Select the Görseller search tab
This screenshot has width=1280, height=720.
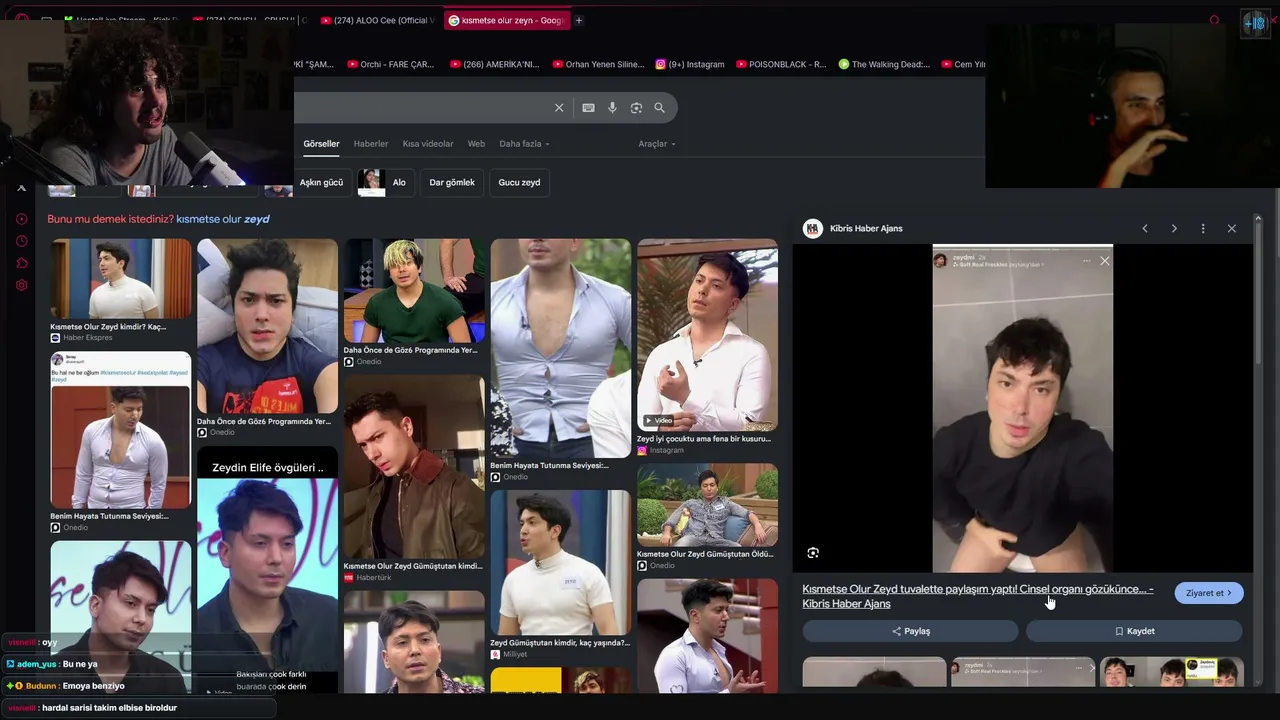click(322, 144)
